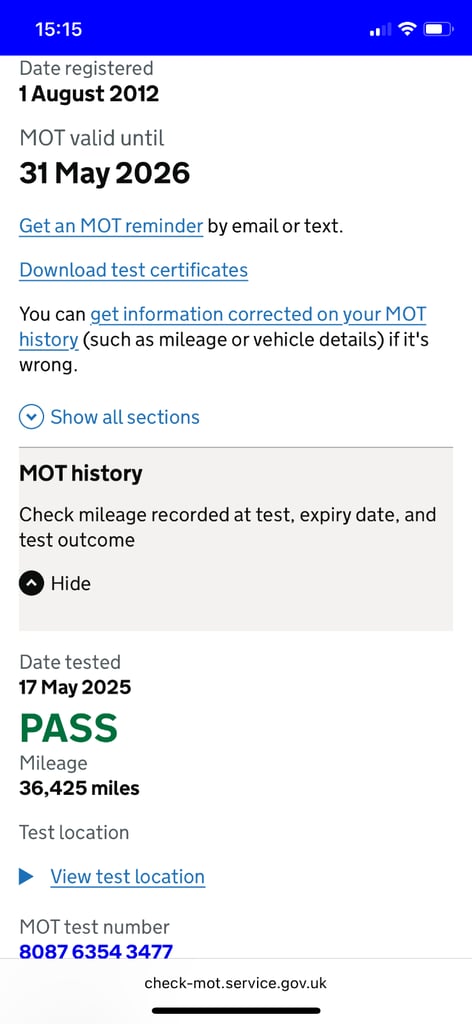Click the blue triangle beside View test location
The height and width of the screenshot is (1024, 472).
(26, 876)
